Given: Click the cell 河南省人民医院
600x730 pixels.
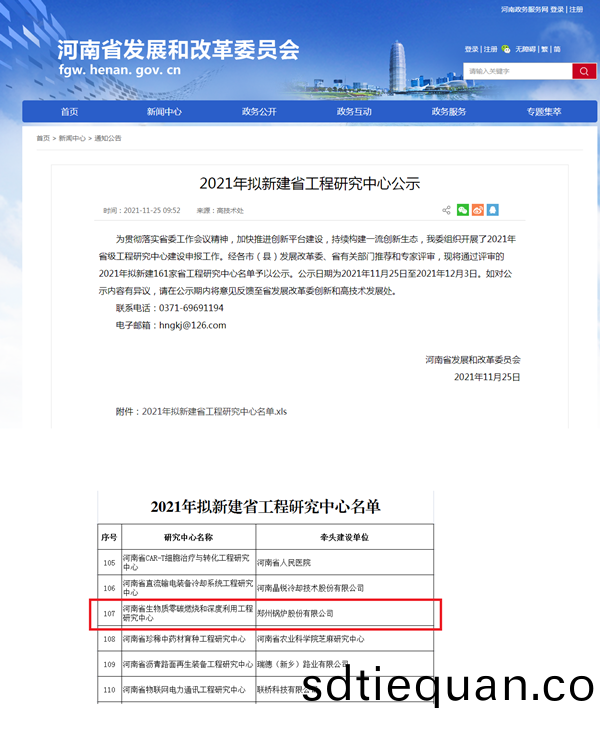Looking at the screenshot, I should [x=344, y=562].
